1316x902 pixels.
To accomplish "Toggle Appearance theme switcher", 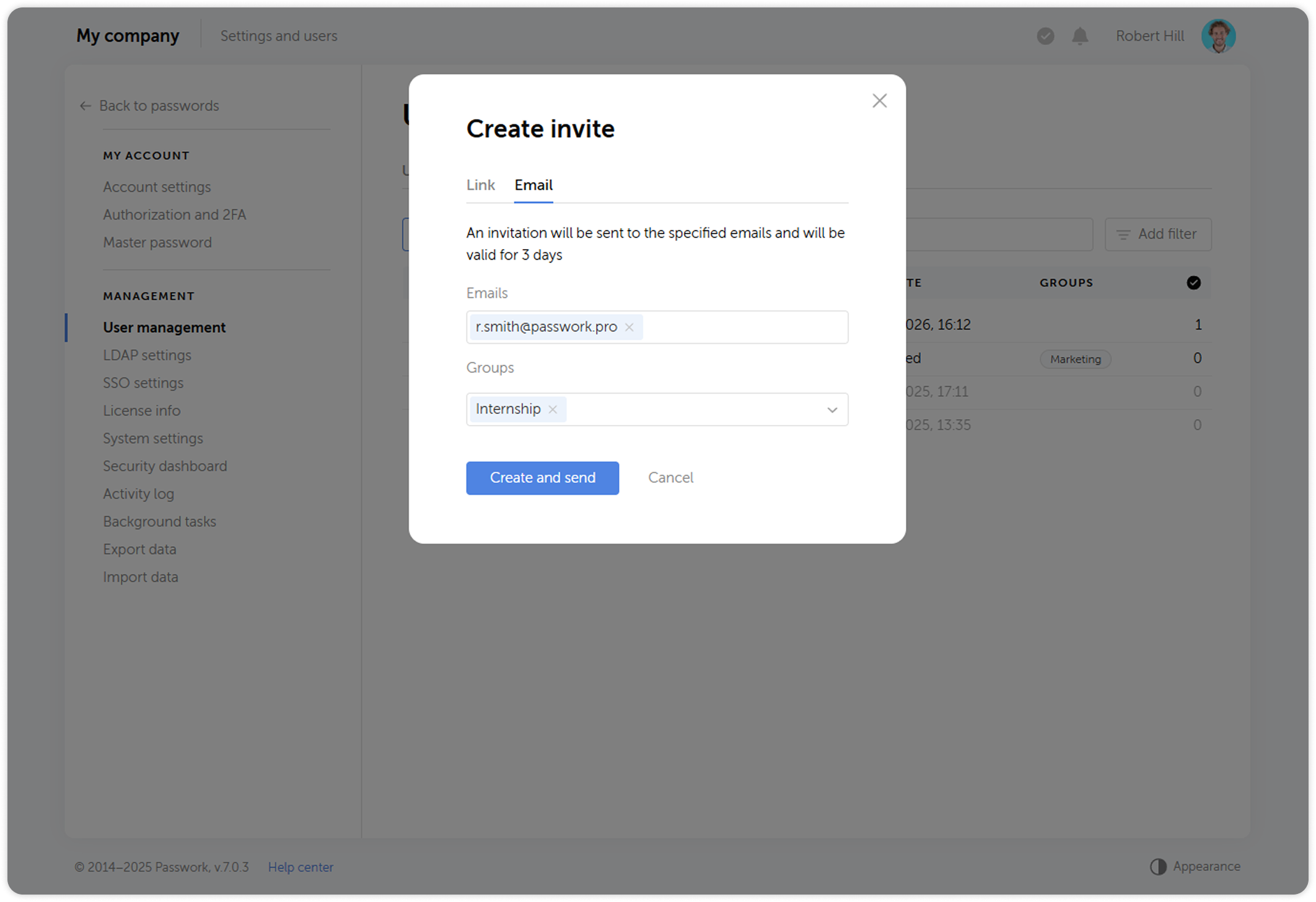I will click(1195, 867).
